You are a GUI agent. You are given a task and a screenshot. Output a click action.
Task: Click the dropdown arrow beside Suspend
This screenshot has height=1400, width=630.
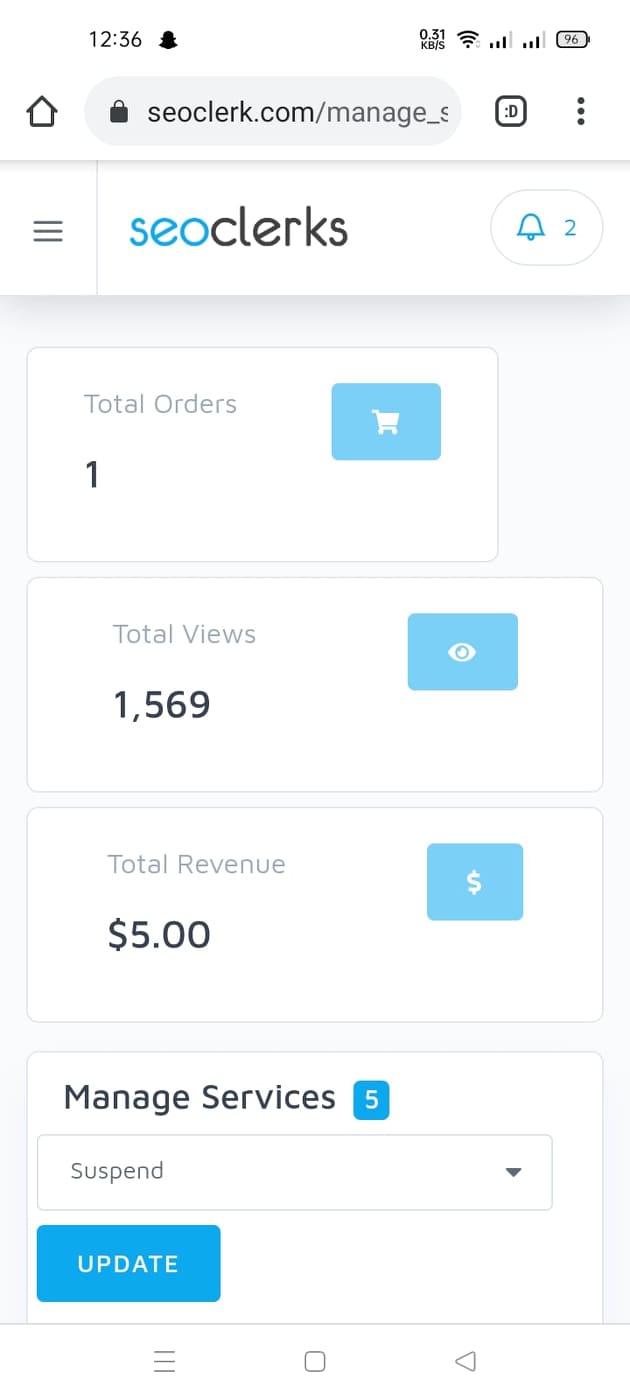(x=513, y=1172)
